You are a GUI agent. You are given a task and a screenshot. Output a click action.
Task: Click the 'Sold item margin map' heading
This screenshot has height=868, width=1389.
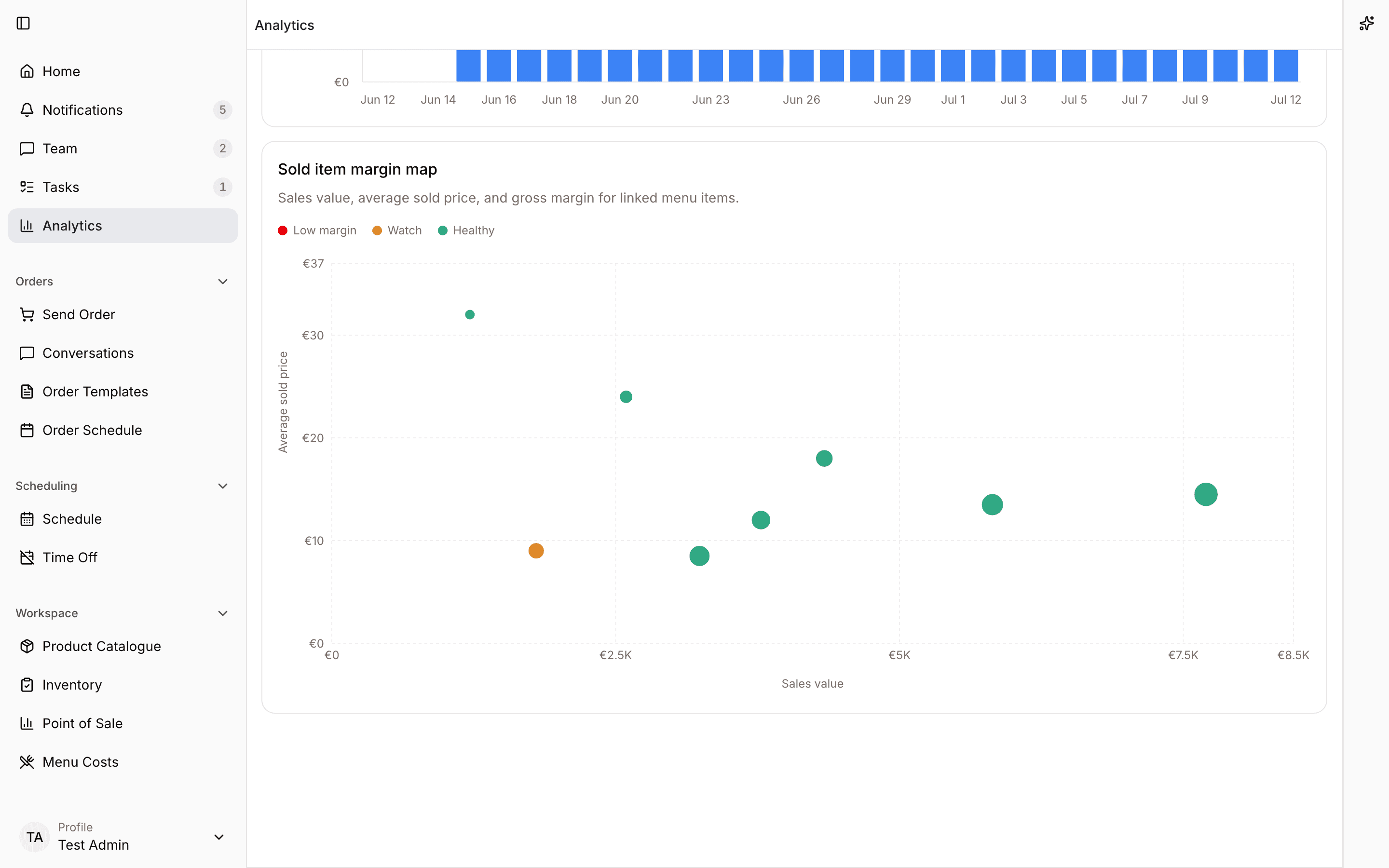pyautogui.click(x=357, y=169)
